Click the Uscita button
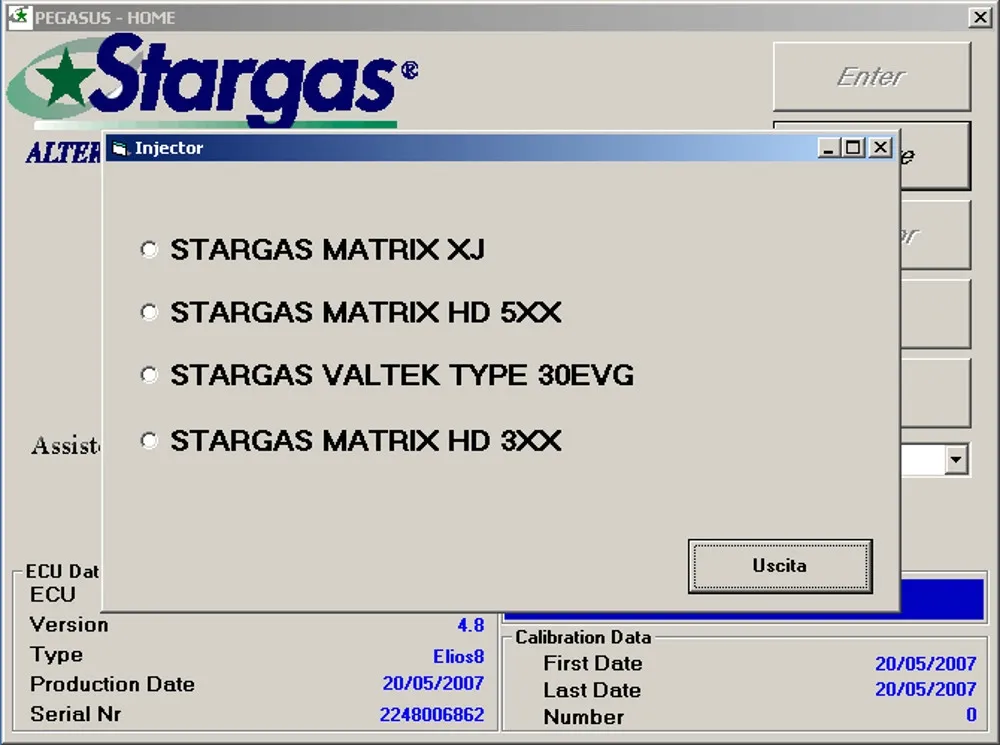 click(780, 565)
